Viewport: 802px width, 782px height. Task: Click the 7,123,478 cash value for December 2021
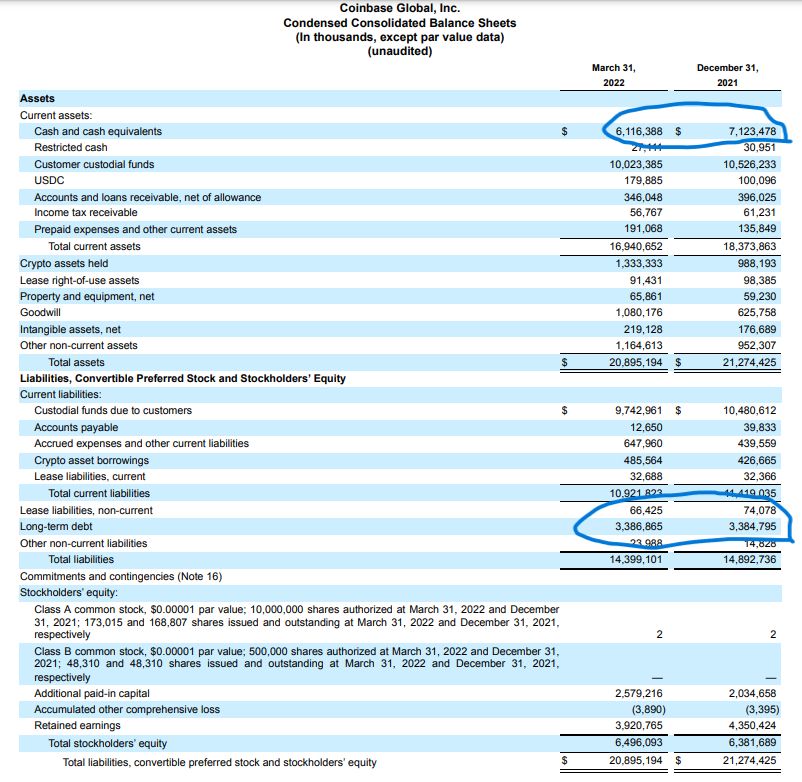(752, 131)
